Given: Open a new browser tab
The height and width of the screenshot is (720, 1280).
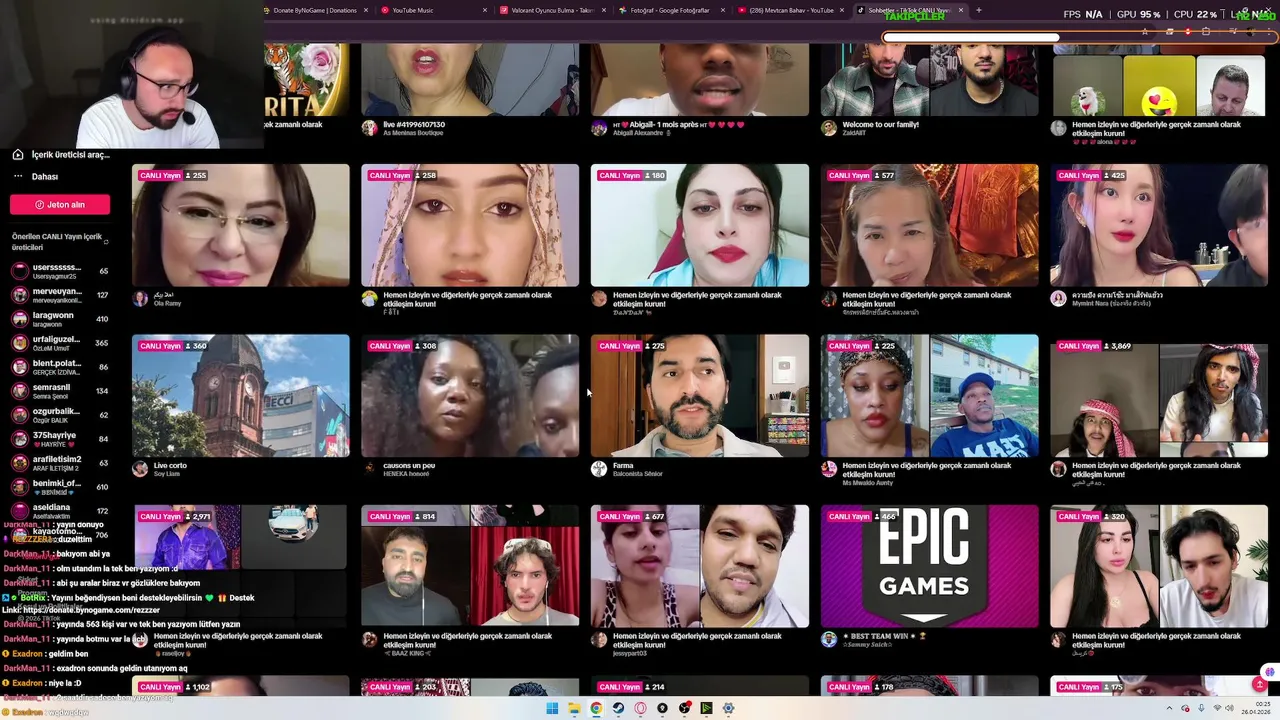Looking at the screenshot, I should point(978,10).
